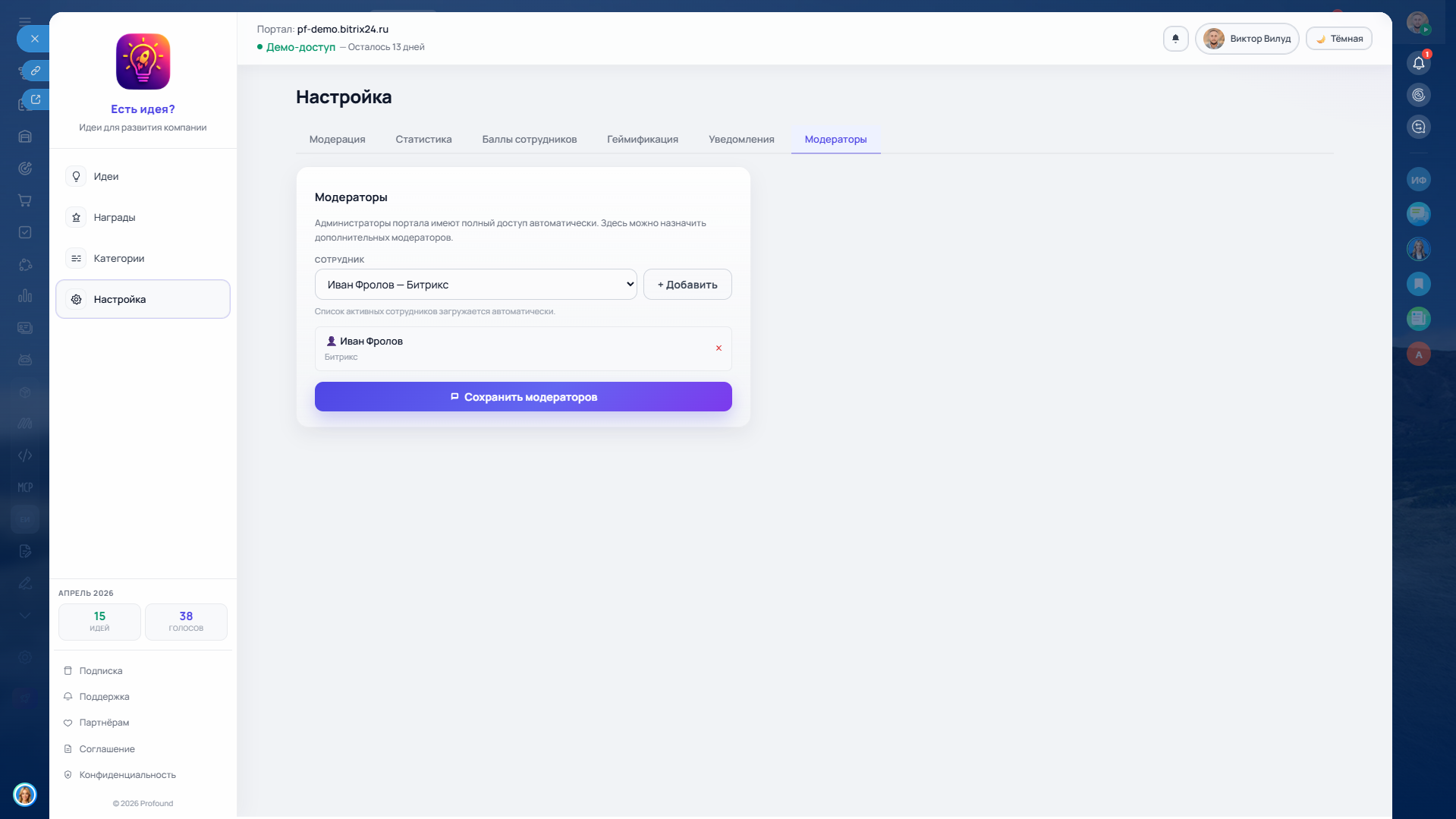Close the app panel with blue X
This screenshot has width=1456, height=819.
(34, 39)
